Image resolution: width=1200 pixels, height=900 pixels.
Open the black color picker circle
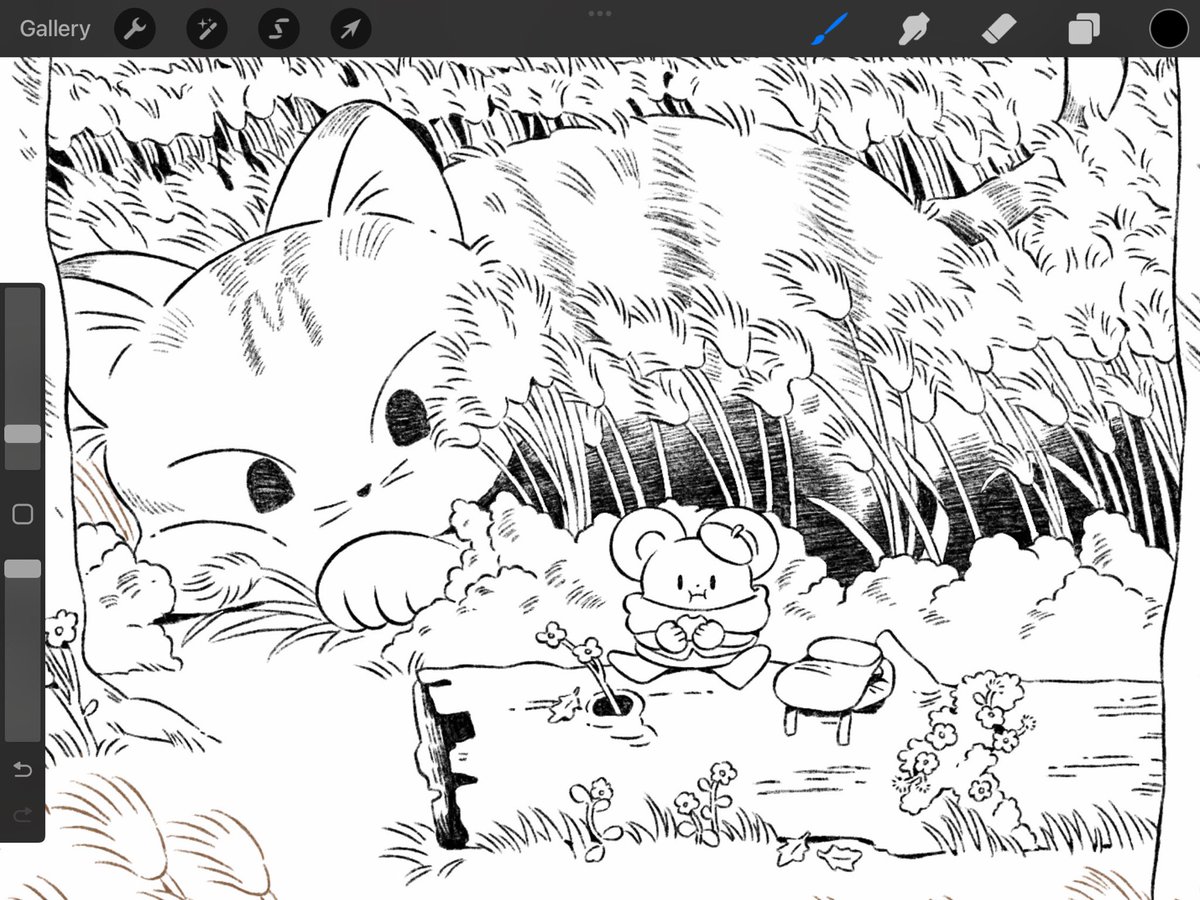(1168, 29)
